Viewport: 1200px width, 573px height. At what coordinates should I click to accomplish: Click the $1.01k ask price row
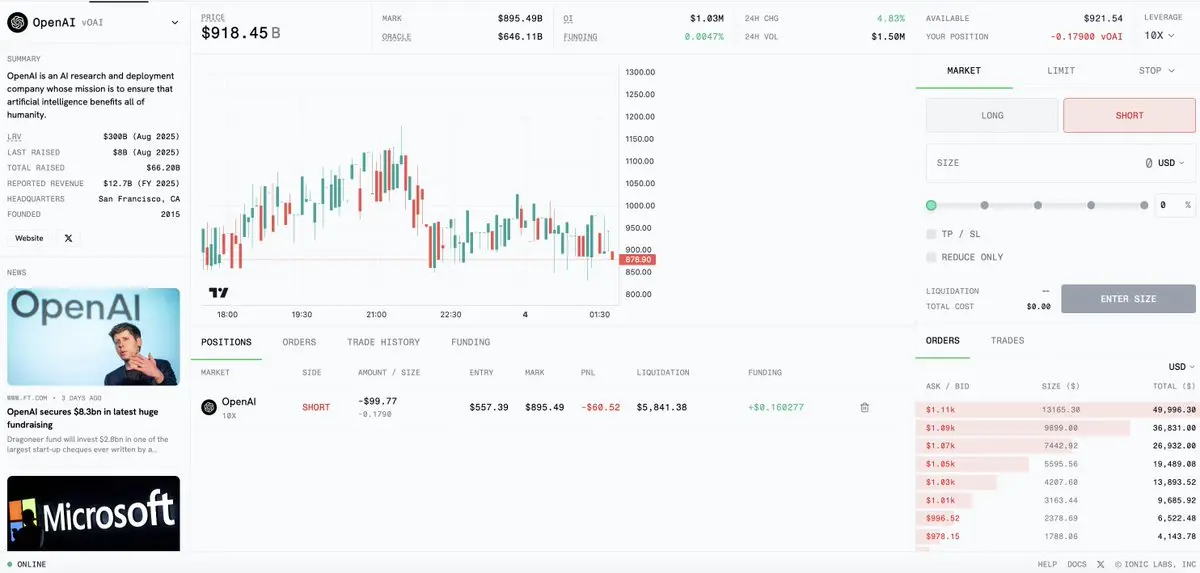coord(1056,500)
